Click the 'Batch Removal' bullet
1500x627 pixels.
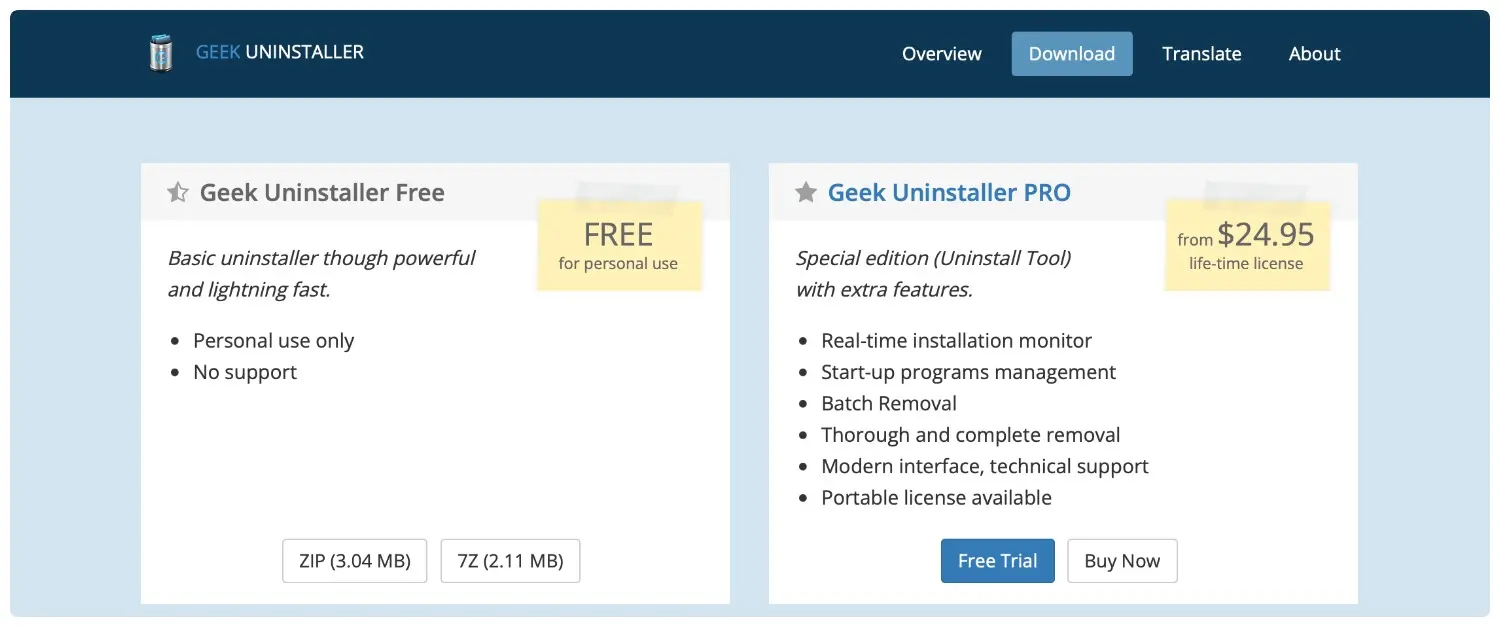(889, 403)
